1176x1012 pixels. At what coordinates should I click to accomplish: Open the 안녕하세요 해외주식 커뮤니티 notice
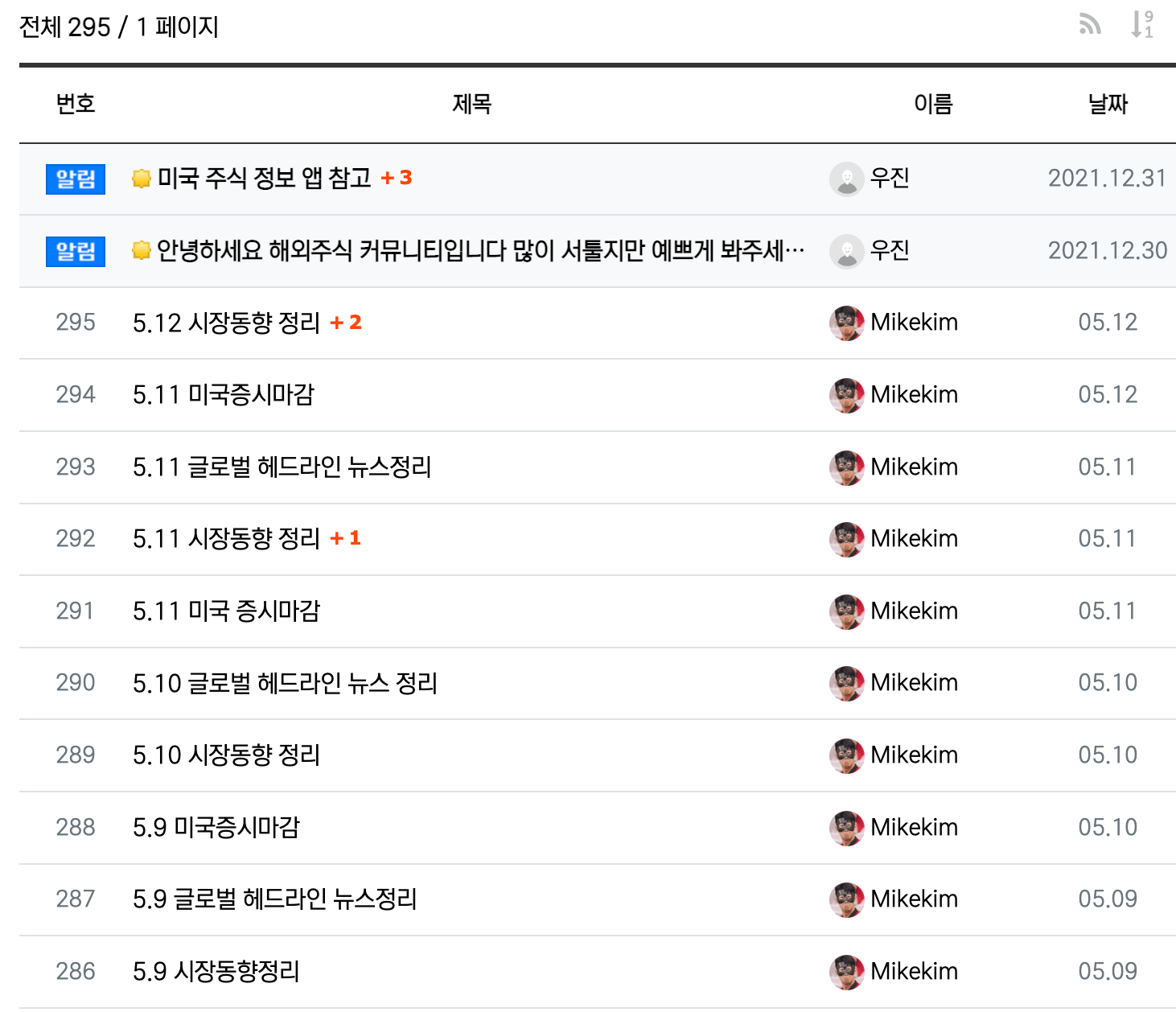[x=481, y=250]
